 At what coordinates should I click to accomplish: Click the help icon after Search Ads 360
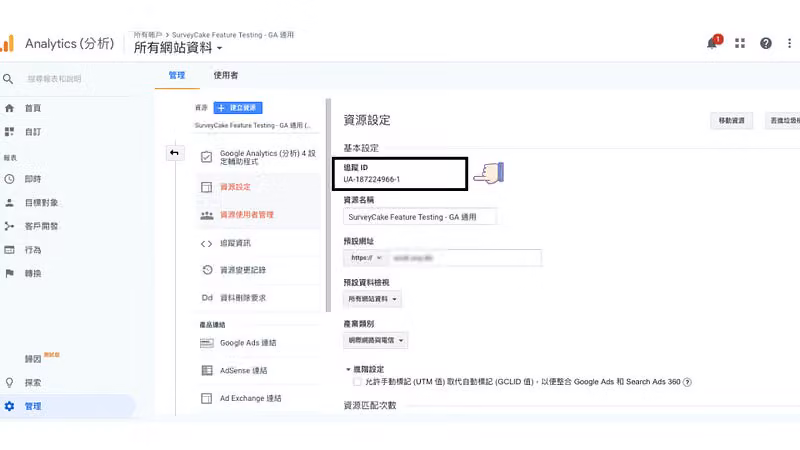pyautogui.click(x=687, y=382)
